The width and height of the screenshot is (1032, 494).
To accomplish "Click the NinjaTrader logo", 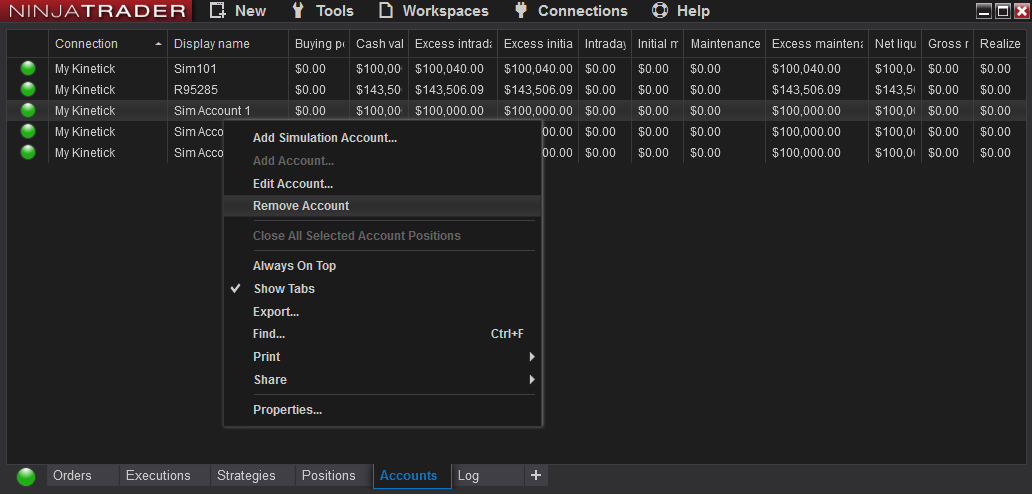I will pyautogui.click(x=96, y=11).
